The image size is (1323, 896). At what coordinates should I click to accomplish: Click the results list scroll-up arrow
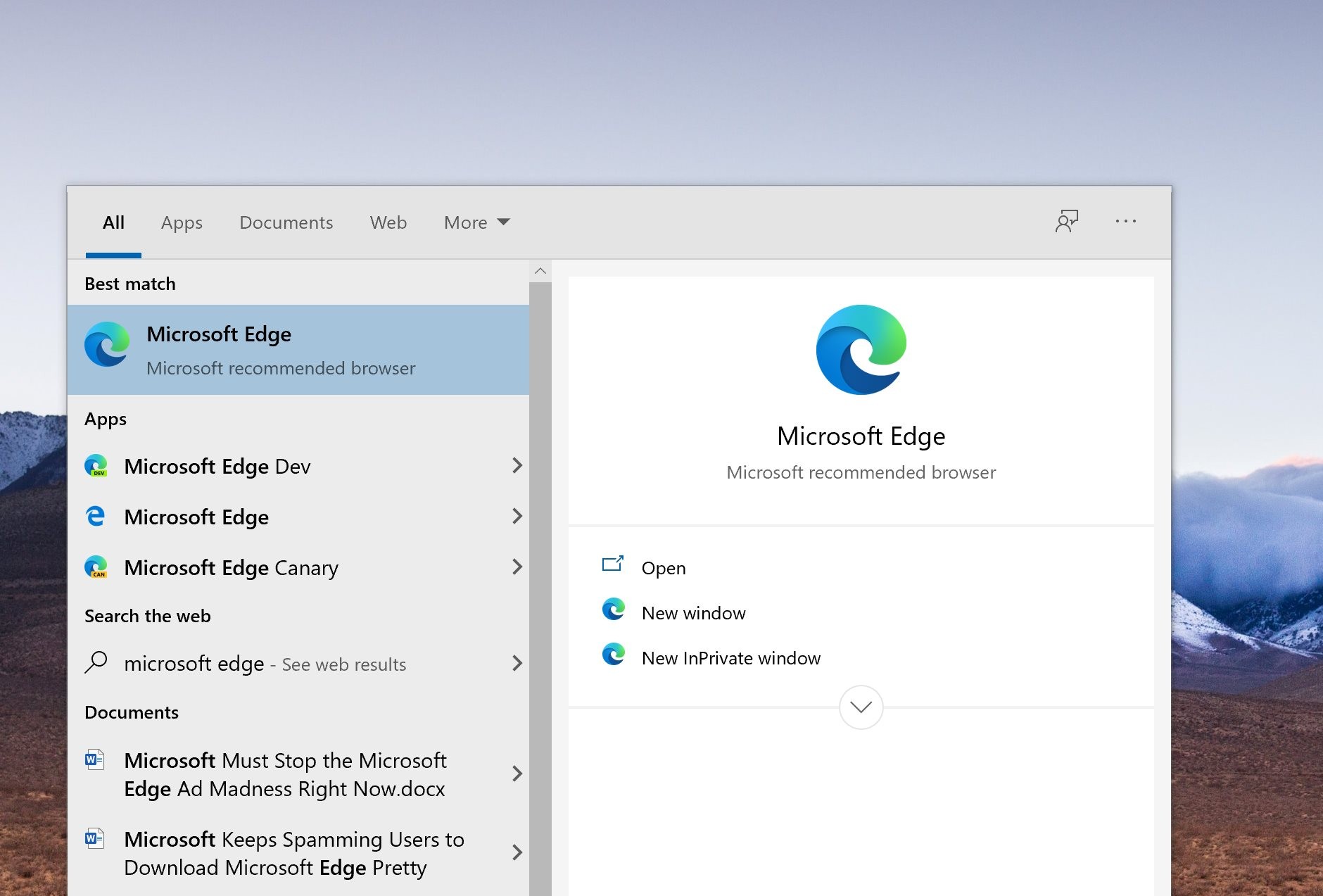coord(540,271)
